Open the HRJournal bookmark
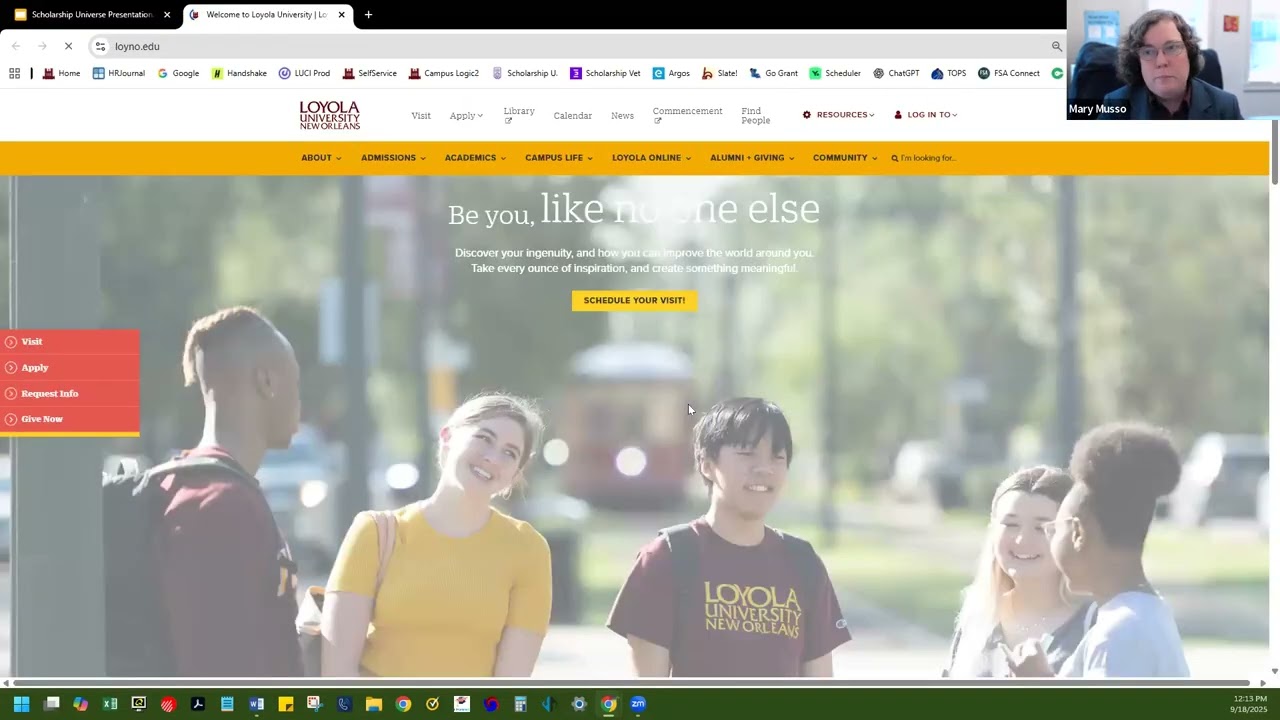Screen dimensions: 1280x720 pyautogui.click(x=119, y=73)
